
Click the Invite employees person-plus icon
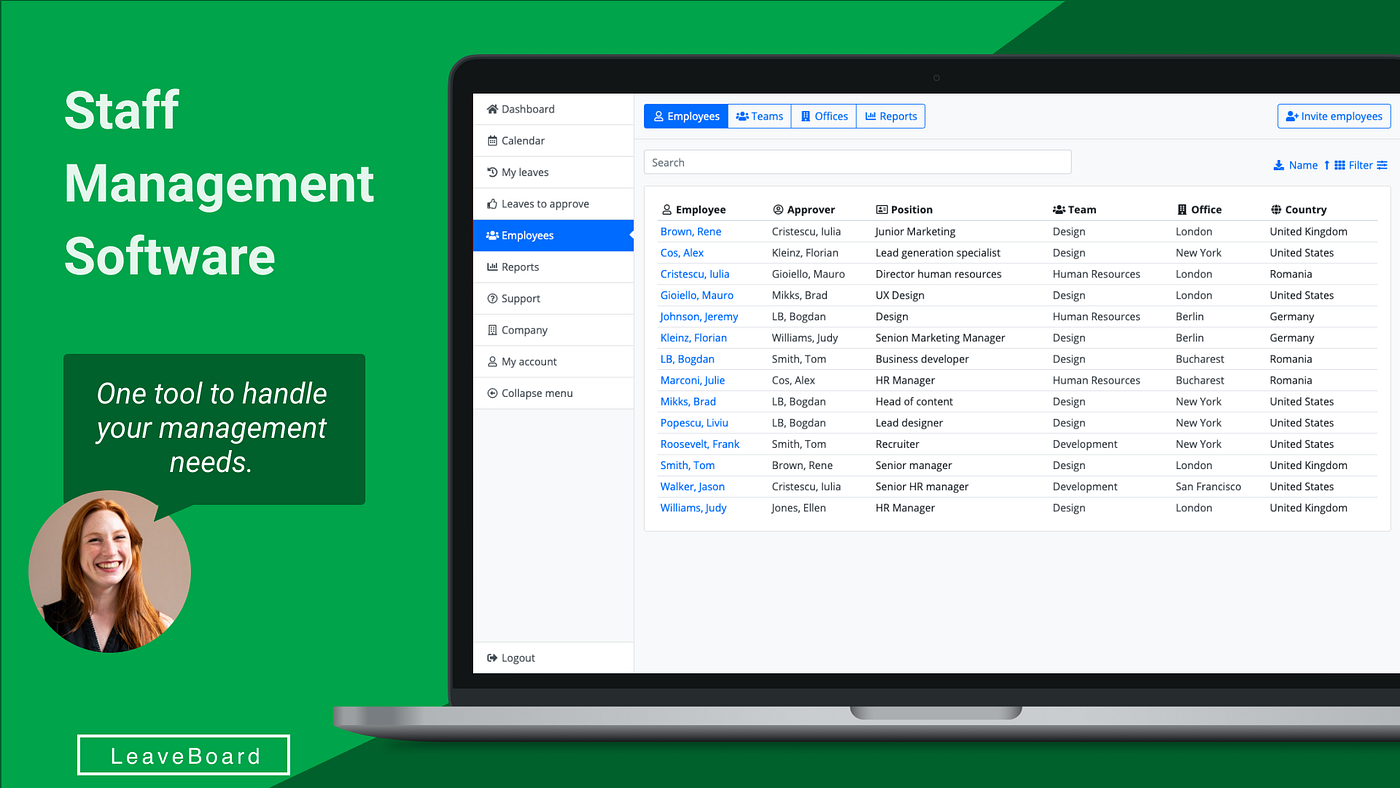pos(1292,116)
